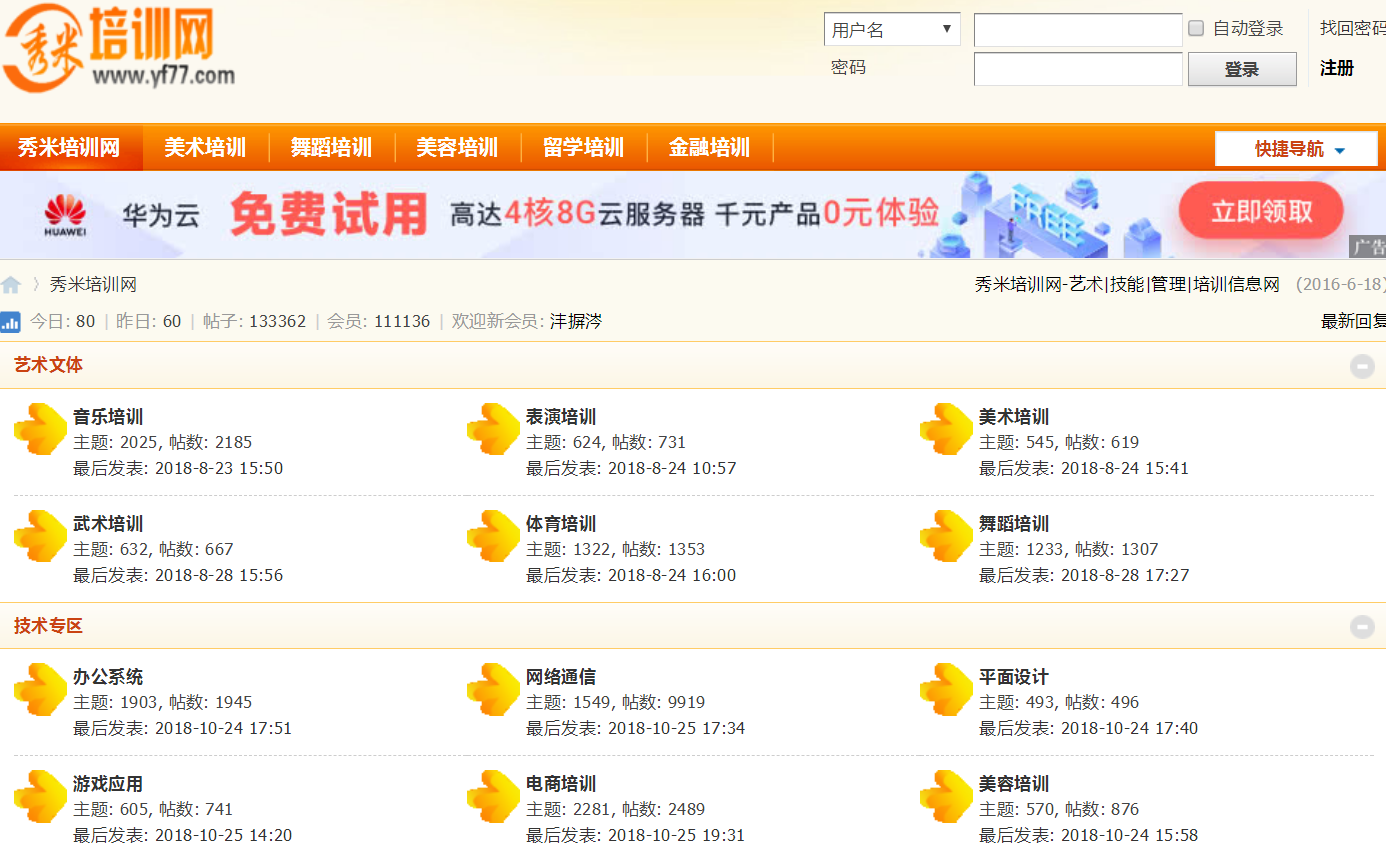Focus the username input field
Image resolution: width=1386 pixels, height=856 pixels.
click(x=1078, y=30)
